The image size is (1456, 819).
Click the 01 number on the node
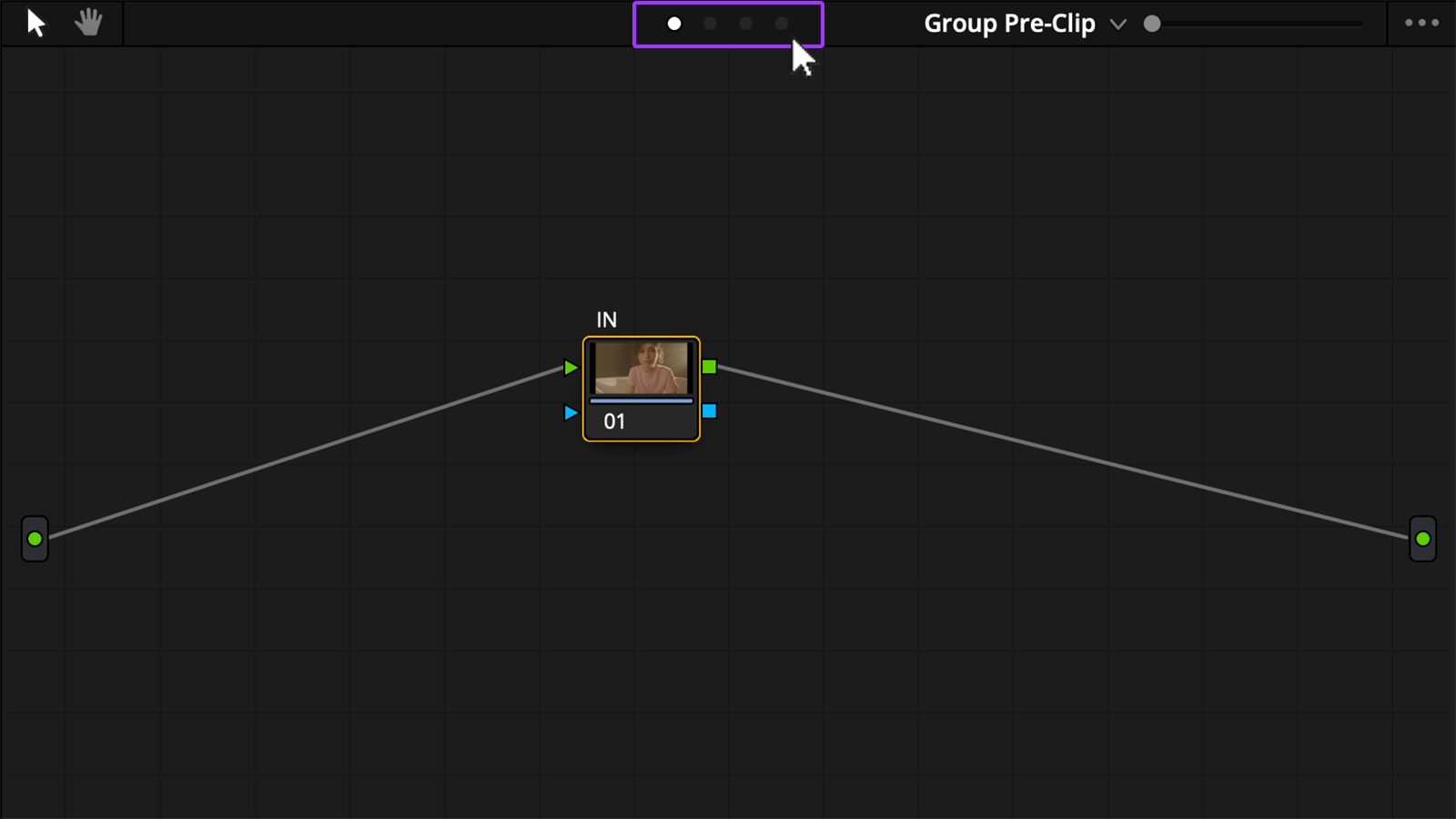tap(614, 421)
